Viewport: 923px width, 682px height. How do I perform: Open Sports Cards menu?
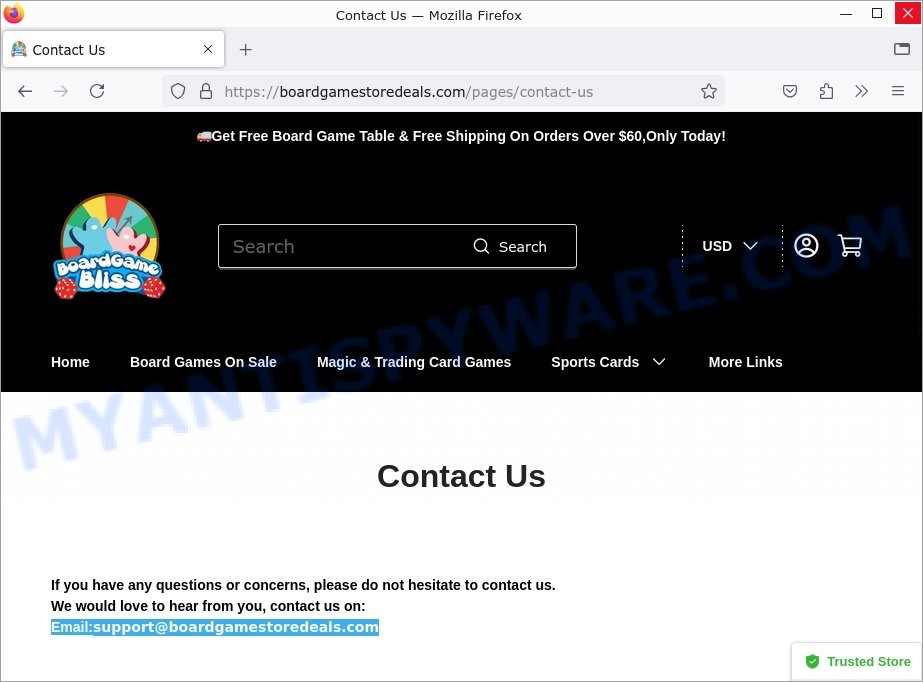[595, 362]
